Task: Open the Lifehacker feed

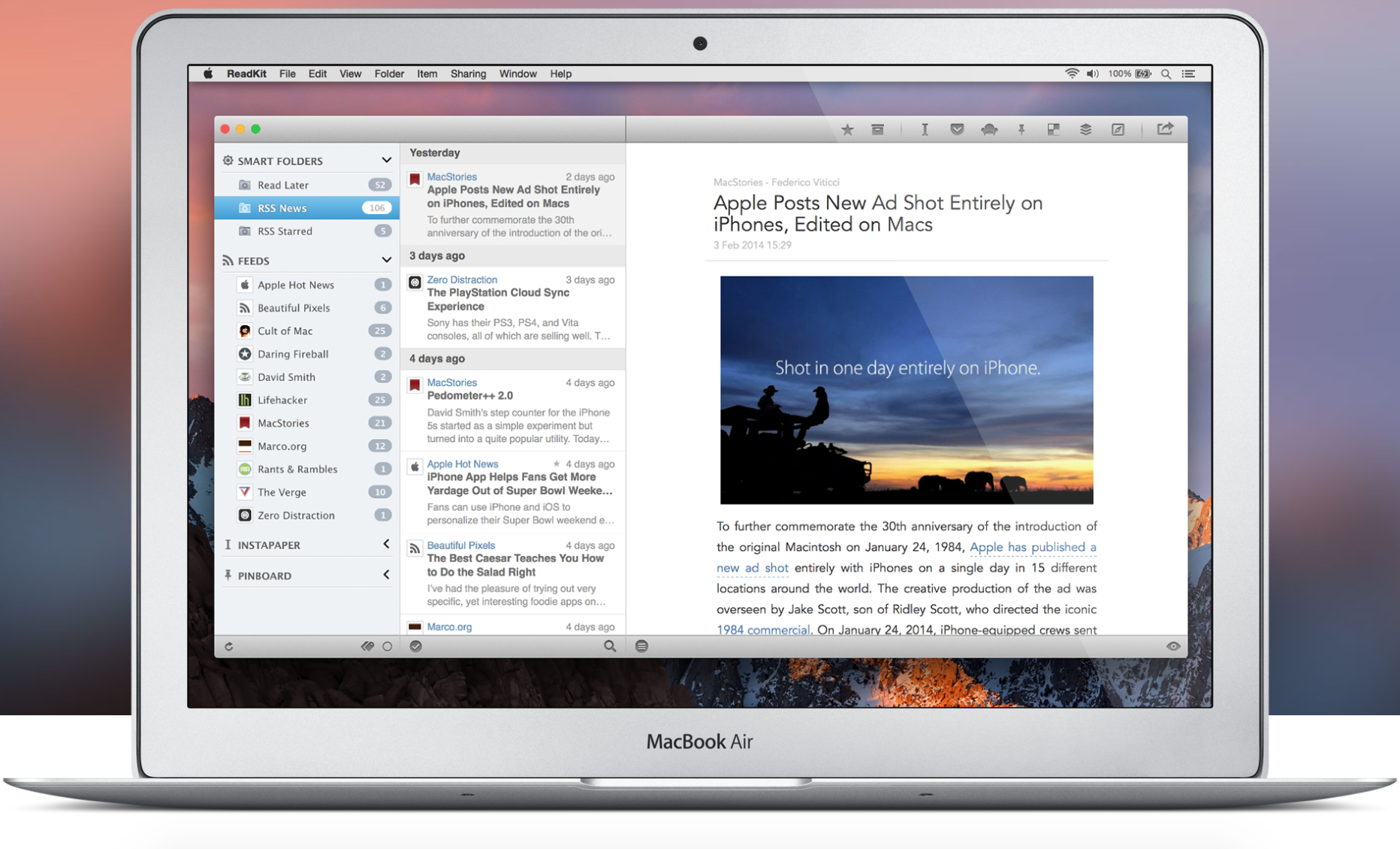Action: click(x=306, y=400)
